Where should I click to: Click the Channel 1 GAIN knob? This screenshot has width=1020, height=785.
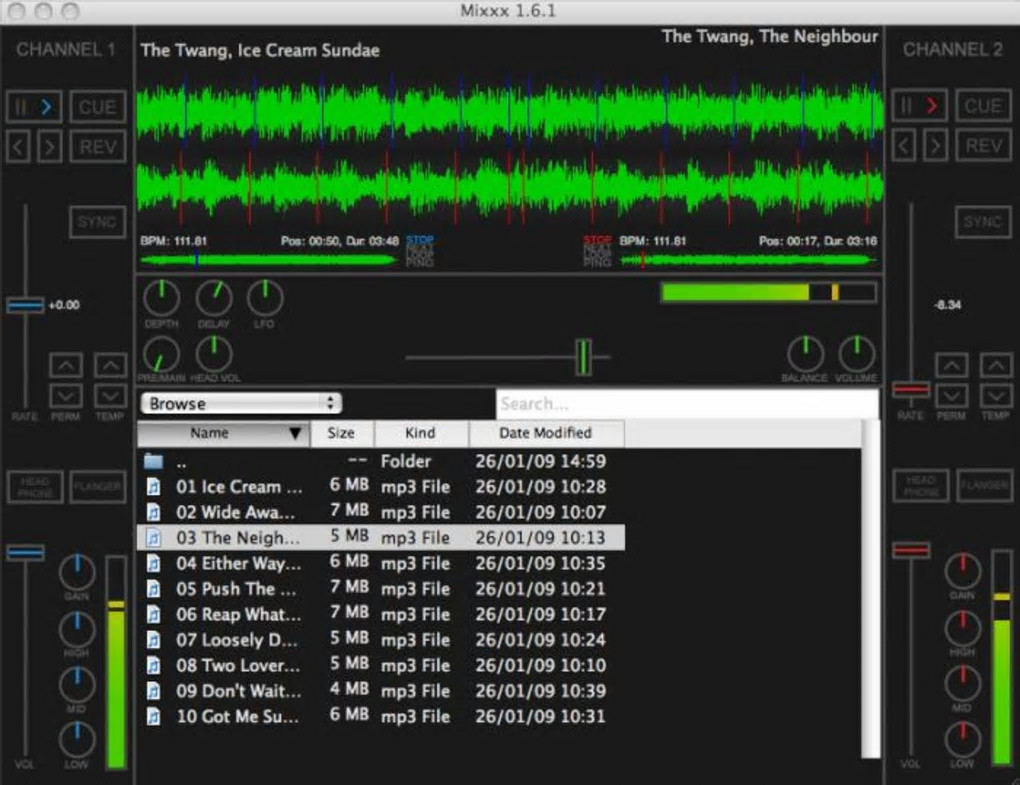[x=77, y=572]
